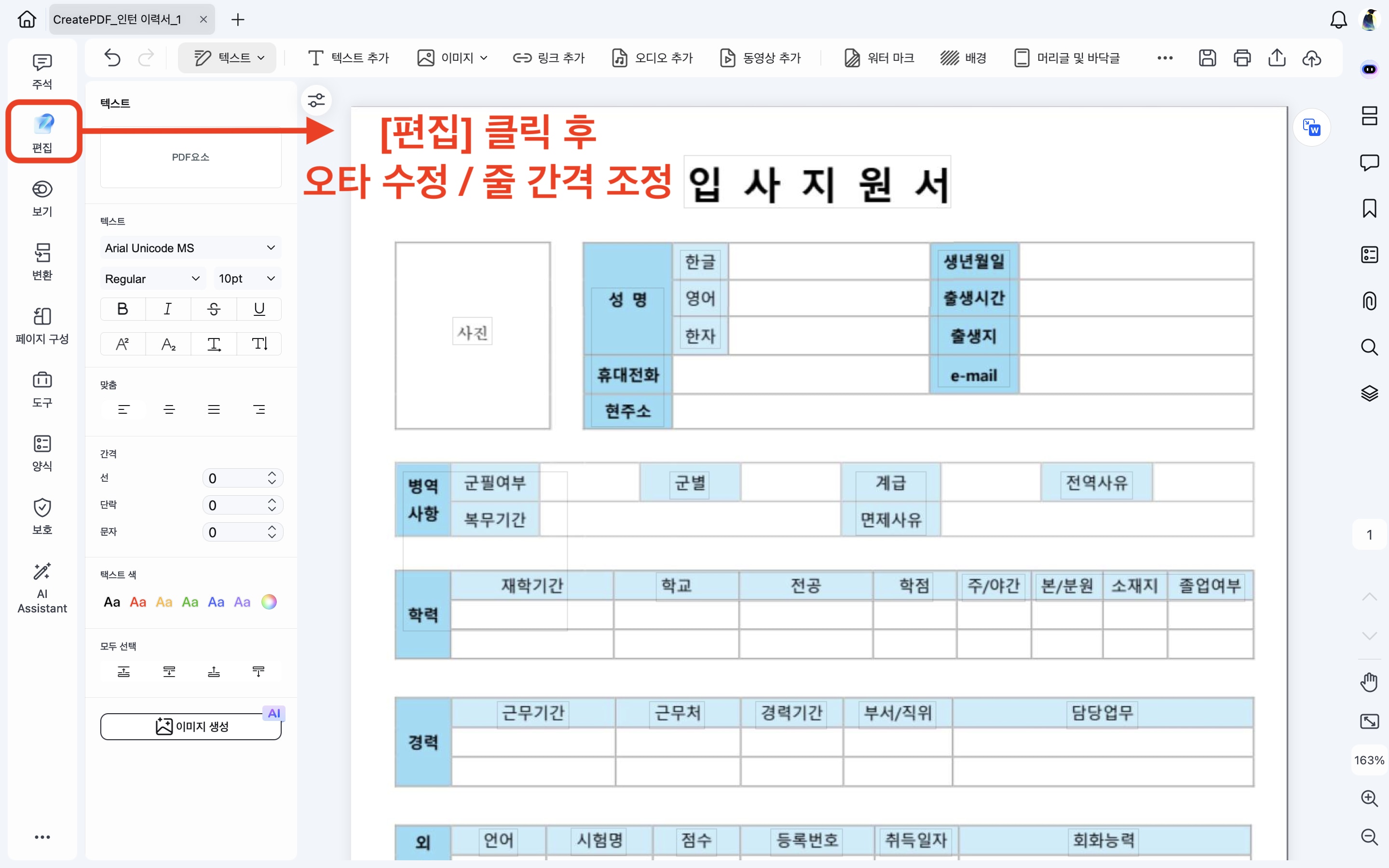1389x868 pixels.
Task: Click the 이미지 생성 AI button
Action: pos(191,726)
